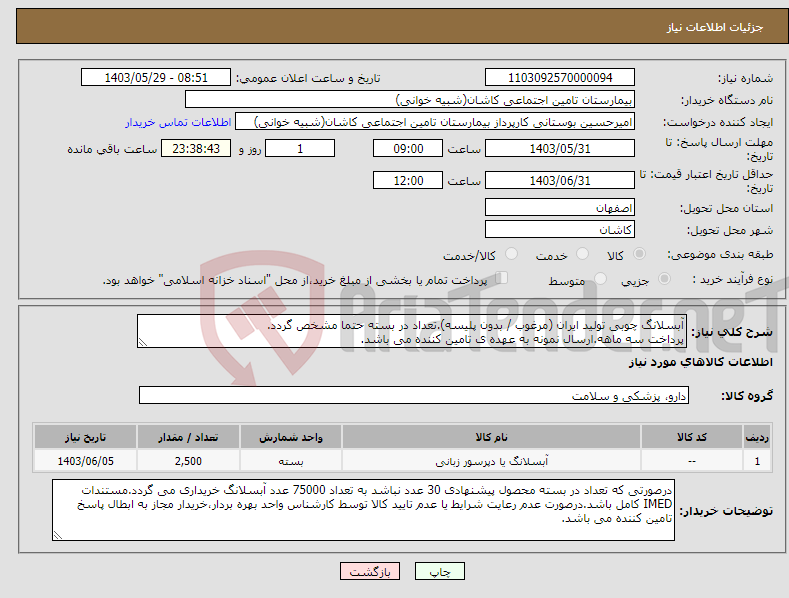
Task: Select the جزیی purchase type radio
Action: (664, 278)
